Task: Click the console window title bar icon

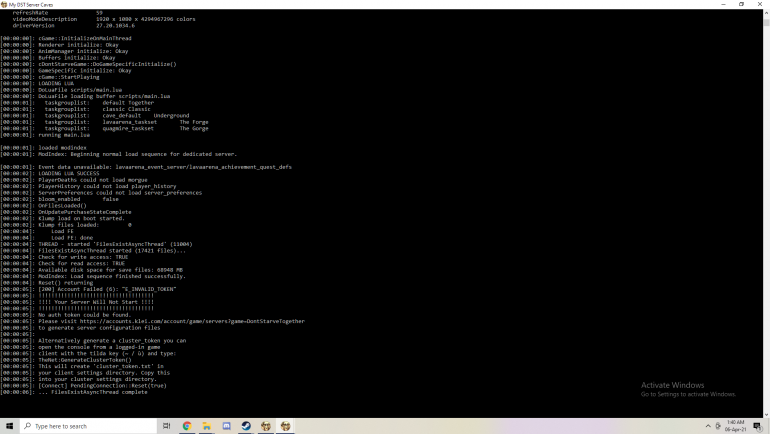Action: click(x=4, y=4)
